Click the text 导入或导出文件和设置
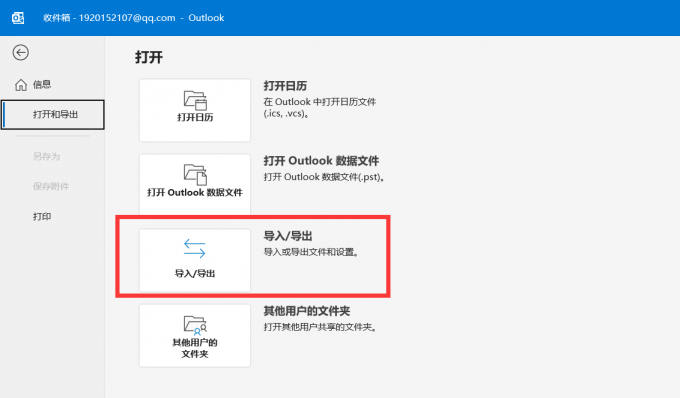This screenshot has width=680, height=398. click(311, 252)
